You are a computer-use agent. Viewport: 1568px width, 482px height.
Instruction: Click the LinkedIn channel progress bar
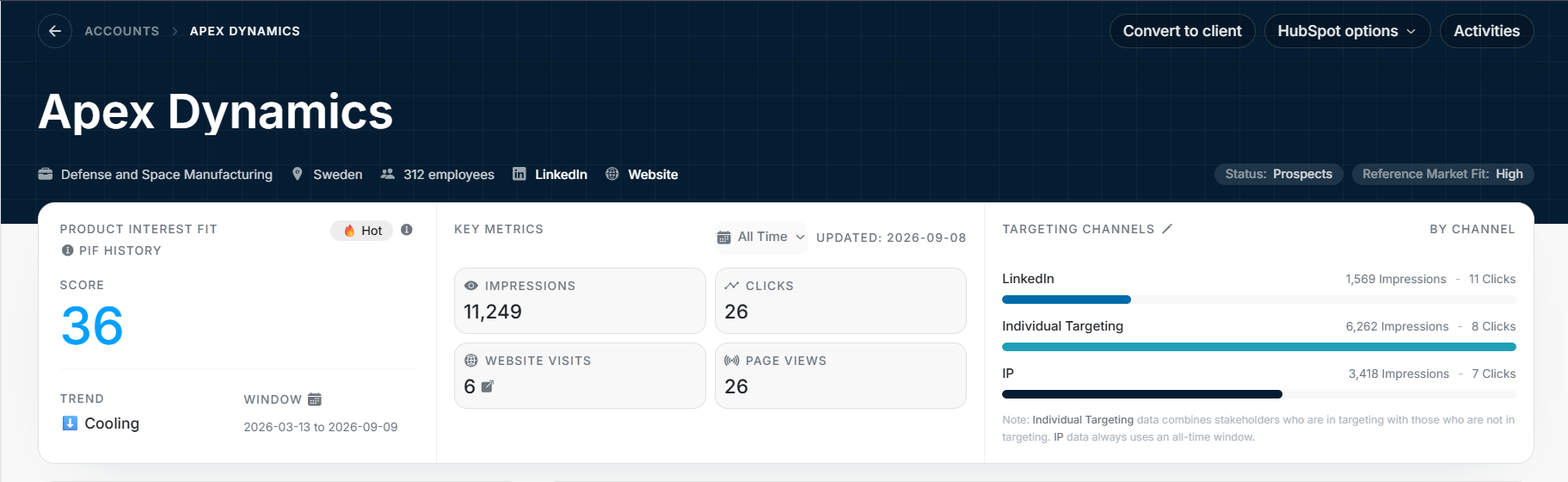pos(1259,300)
